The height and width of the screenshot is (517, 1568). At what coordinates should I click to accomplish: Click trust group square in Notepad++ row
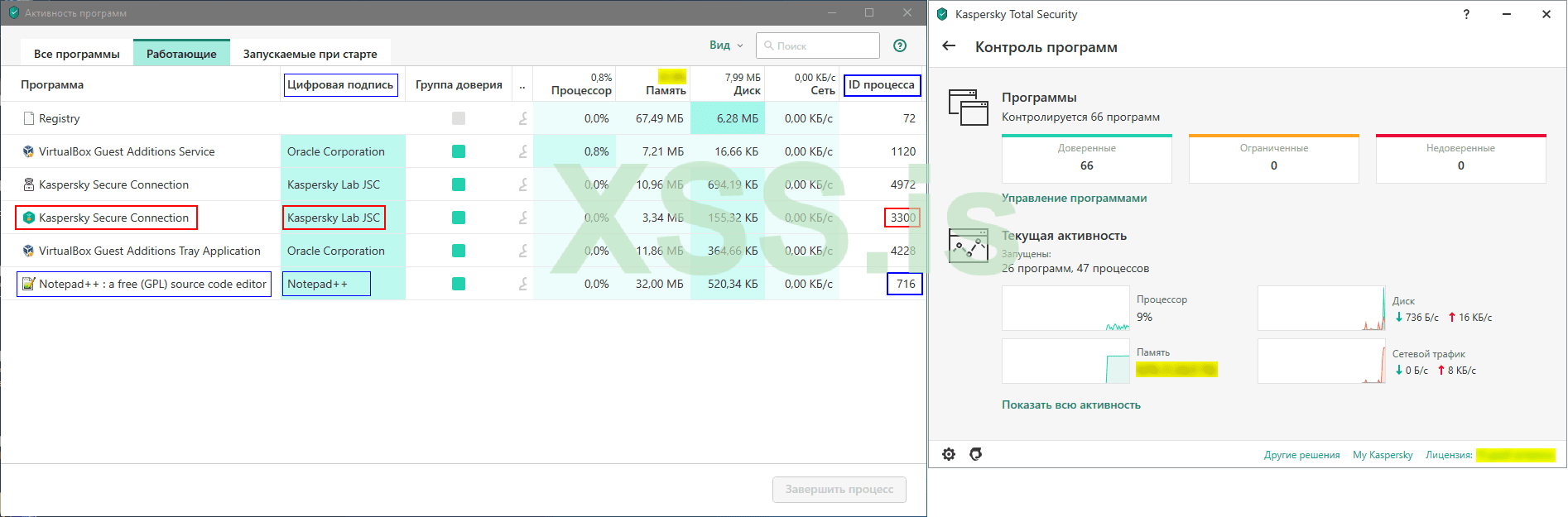(x=459, y=284)
